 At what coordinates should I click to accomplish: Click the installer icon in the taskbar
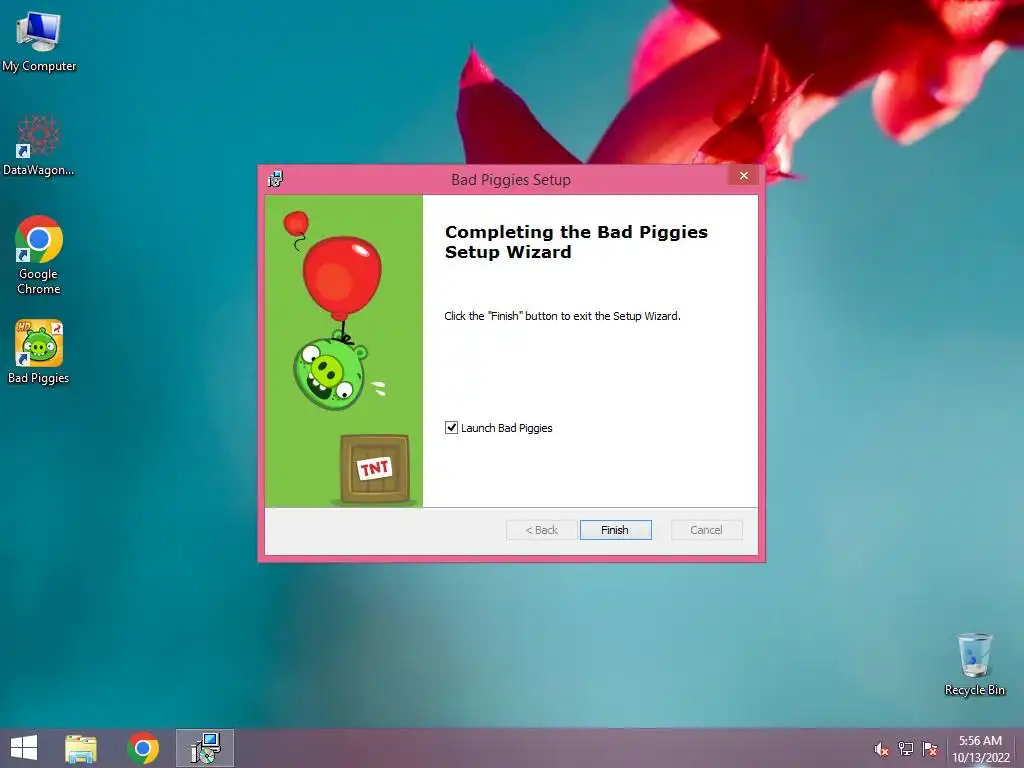tap(205, 748)
